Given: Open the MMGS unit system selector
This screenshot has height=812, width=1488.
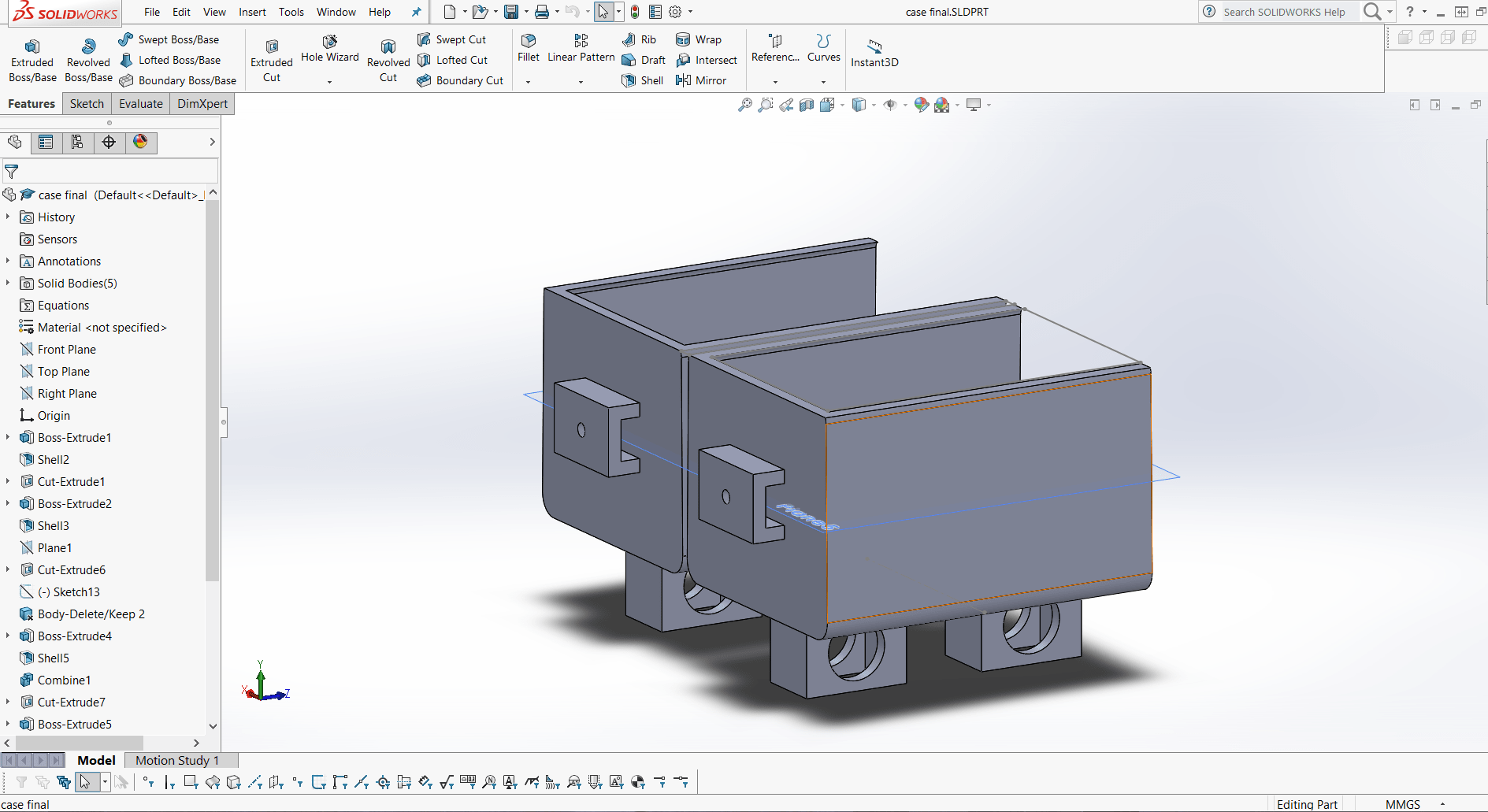Looking at the screenshot, I should tap(1403, 804).
